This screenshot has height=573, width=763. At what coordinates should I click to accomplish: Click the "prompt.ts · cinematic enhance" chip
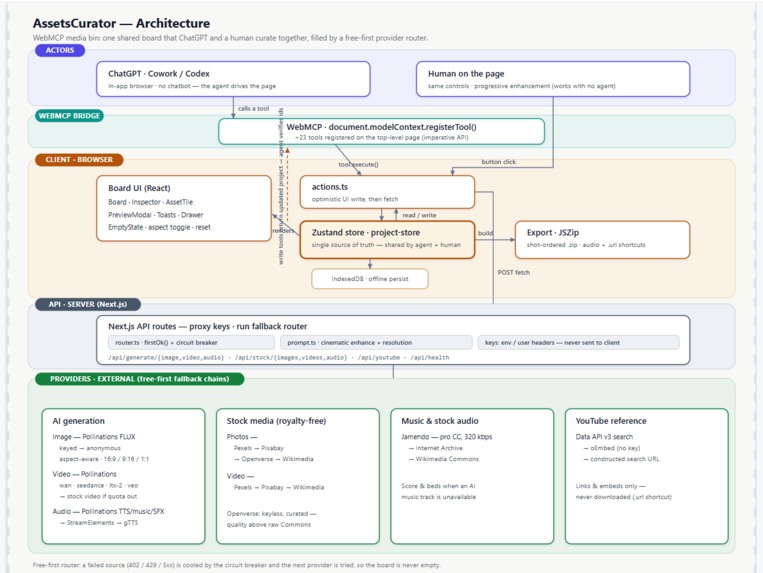pos(376,342)
